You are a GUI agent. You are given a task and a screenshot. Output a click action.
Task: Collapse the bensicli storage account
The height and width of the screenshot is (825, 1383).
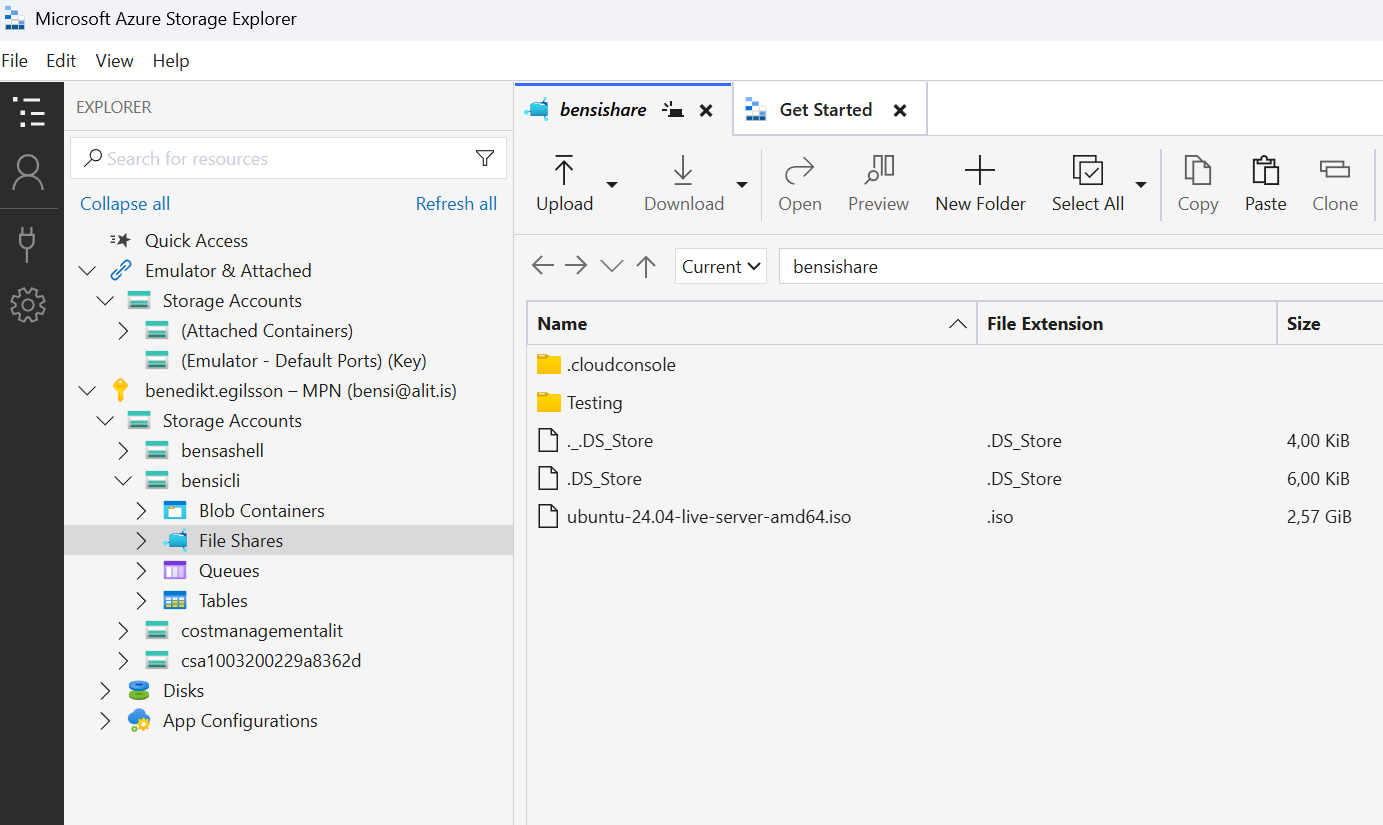coord(123,480)
